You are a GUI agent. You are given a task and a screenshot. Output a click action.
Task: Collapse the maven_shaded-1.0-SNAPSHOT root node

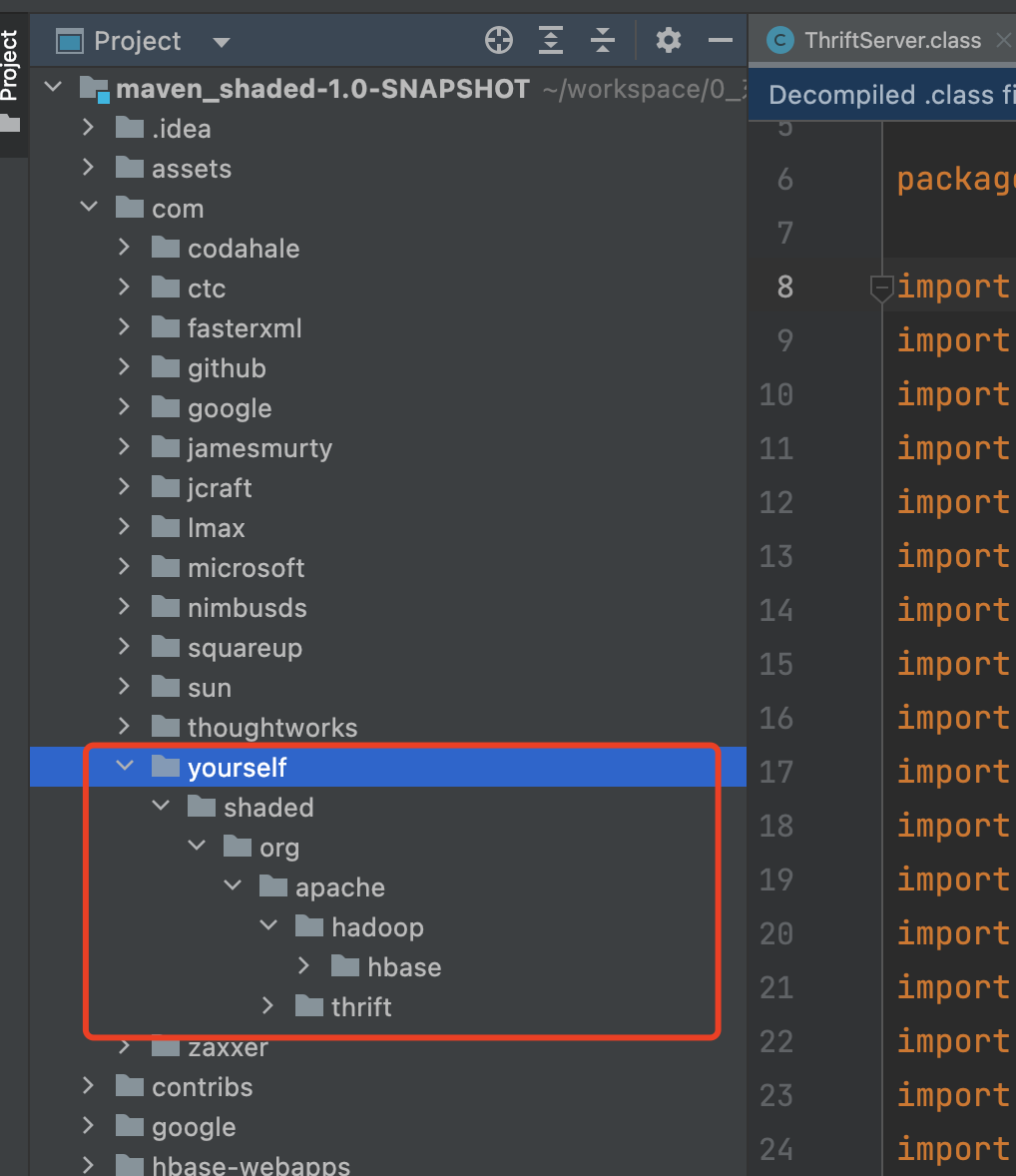[x=53, y=87]
